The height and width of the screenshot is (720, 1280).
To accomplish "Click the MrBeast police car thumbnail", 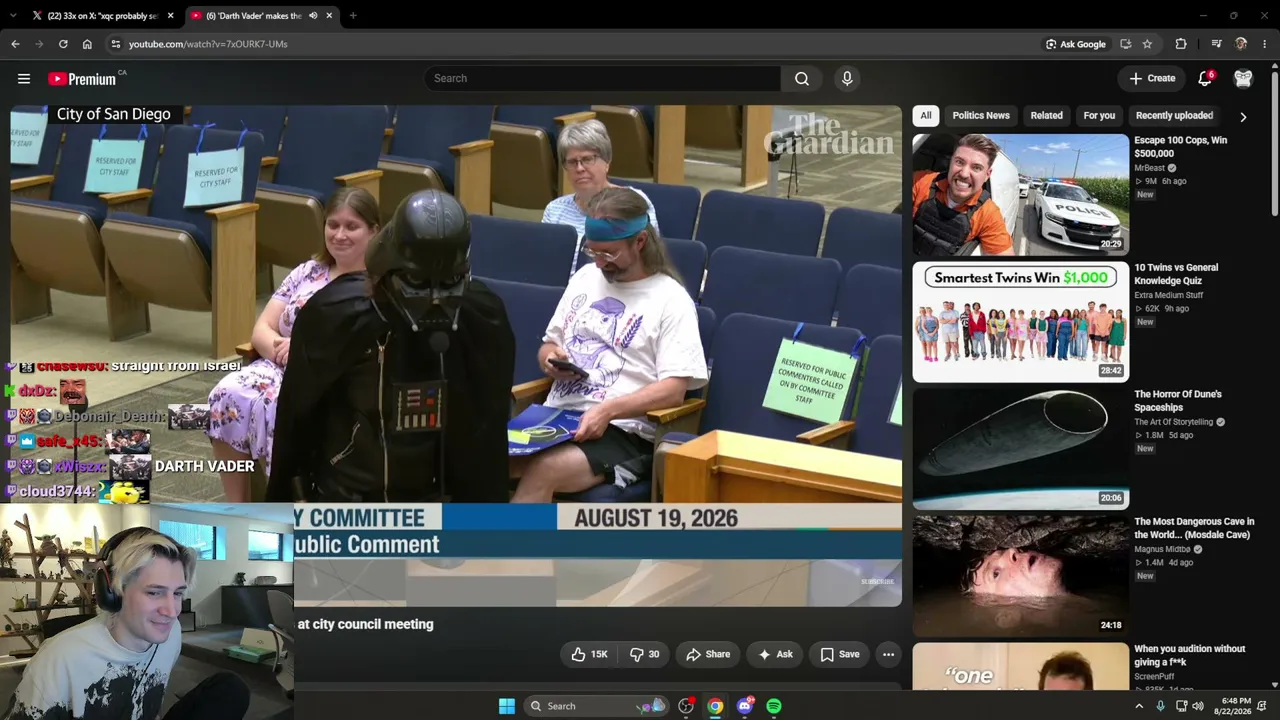I will point(1021,195).
